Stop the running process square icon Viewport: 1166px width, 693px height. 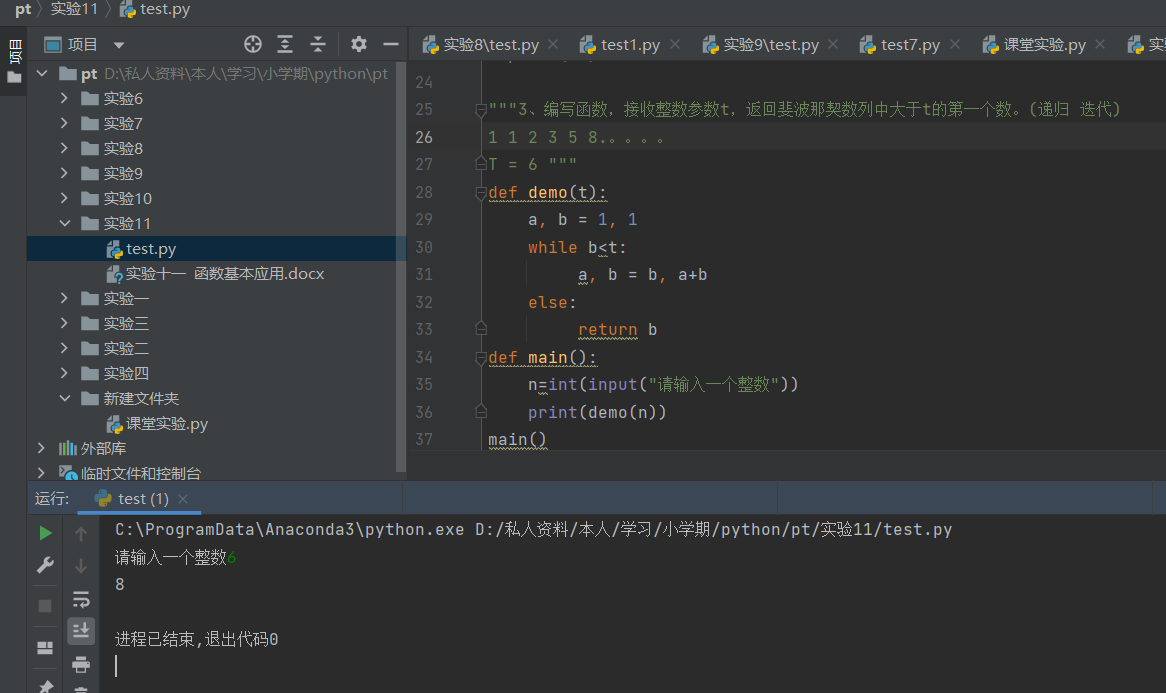click(45, 606)
